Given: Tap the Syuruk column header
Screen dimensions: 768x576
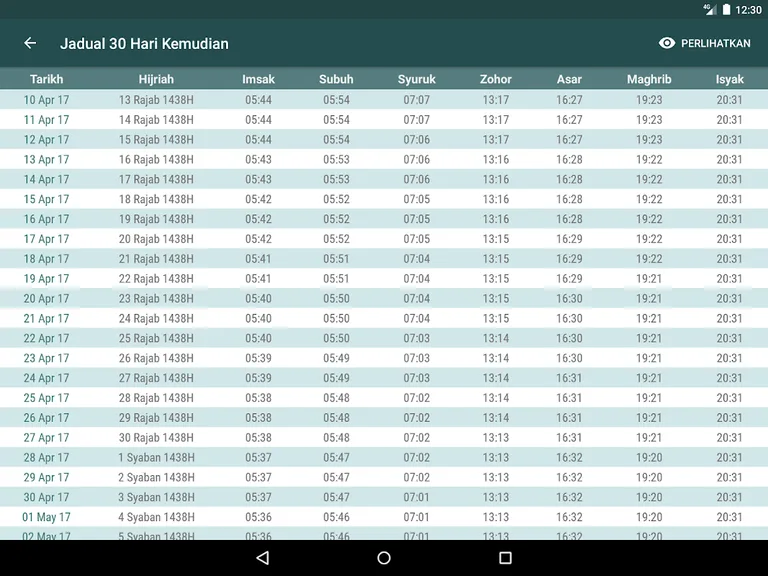Looking at the screenshot, I should pos(416,79).
